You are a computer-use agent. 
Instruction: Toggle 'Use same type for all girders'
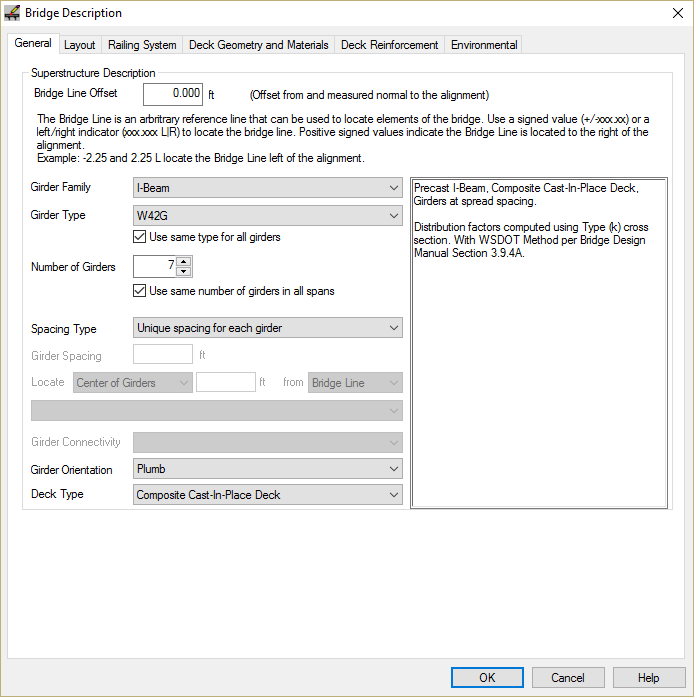pyautogui.click(x=140, y=237)
